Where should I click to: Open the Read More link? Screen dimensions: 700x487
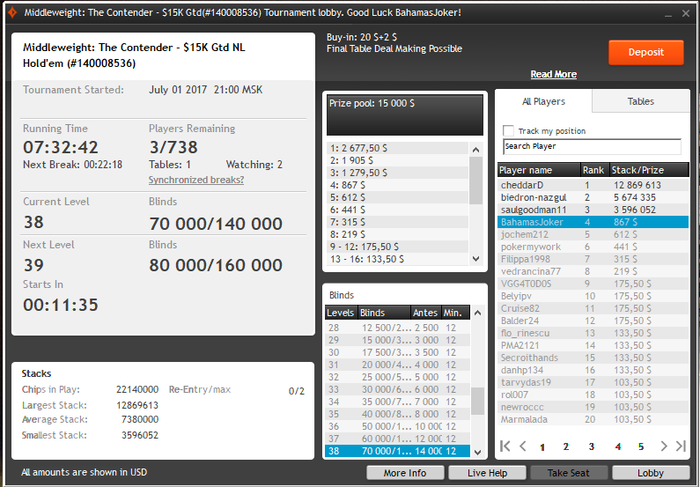click(554, 74)
